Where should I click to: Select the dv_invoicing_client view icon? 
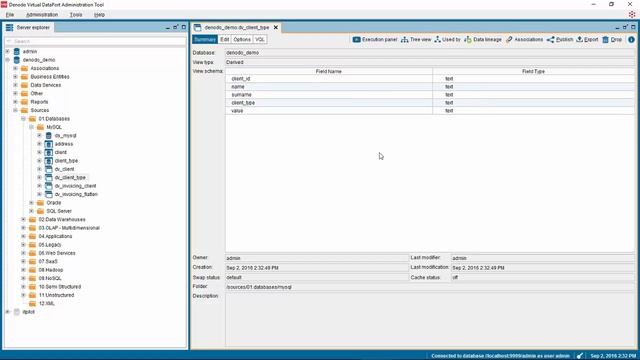pyautogui.click(x=49, y=186)
